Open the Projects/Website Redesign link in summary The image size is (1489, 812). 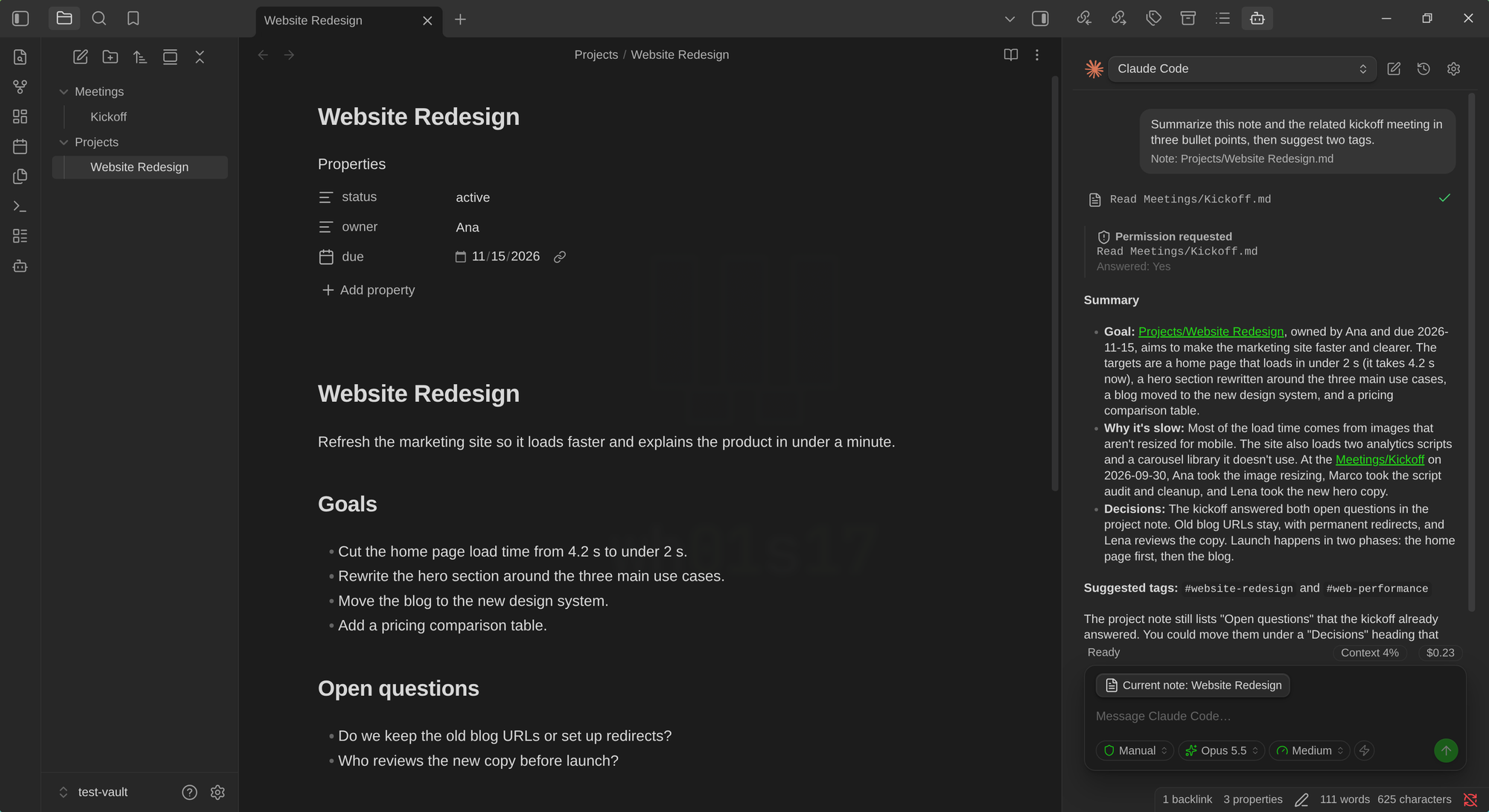(x=1211, y=332)
